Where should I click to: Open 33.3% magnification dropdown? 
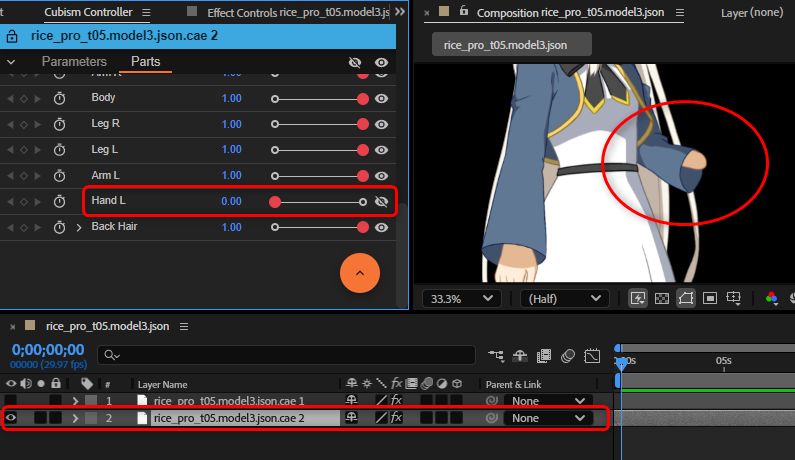coord(461,299)
